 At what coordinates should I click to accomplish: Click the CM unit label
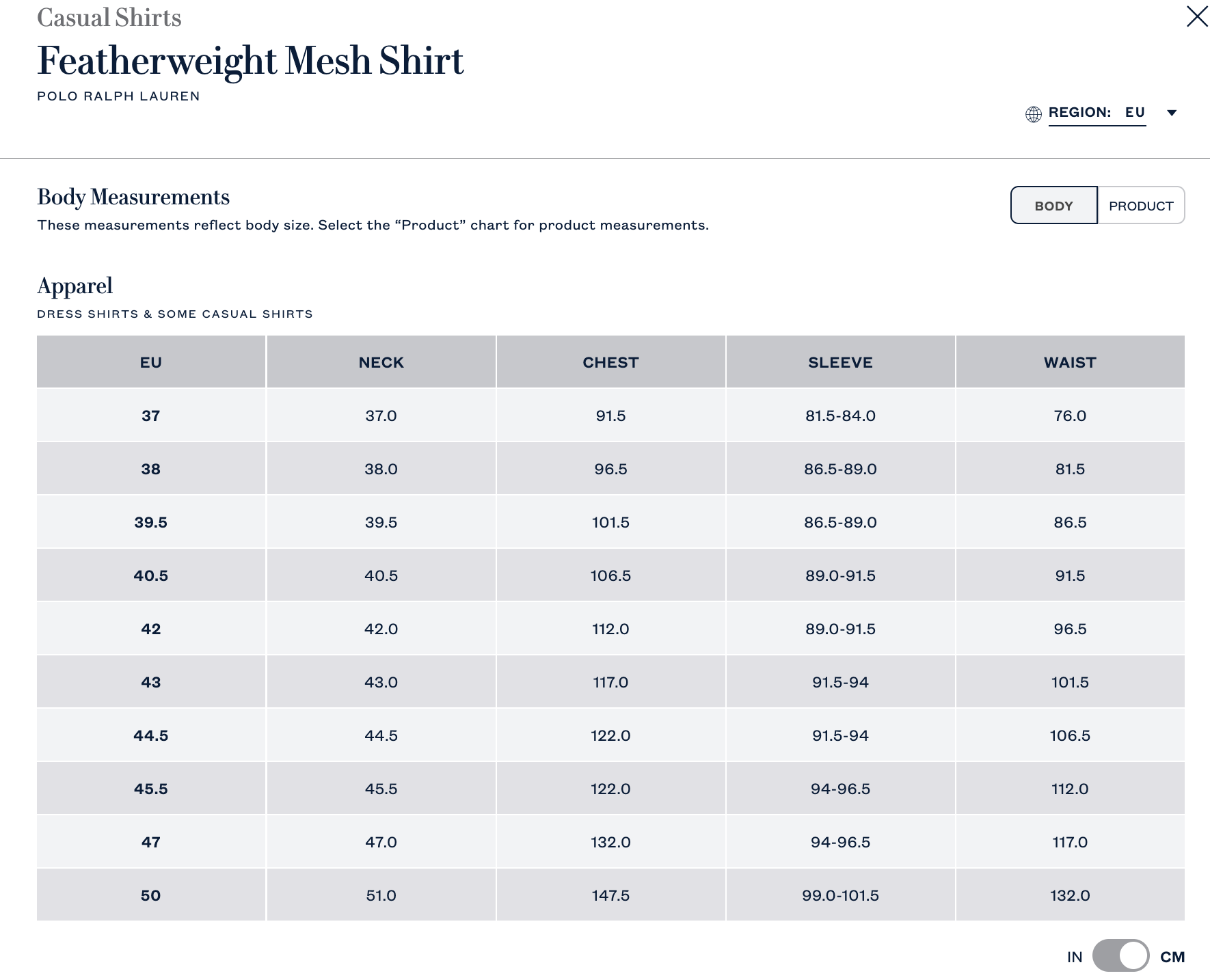(x=1172, y=957)
